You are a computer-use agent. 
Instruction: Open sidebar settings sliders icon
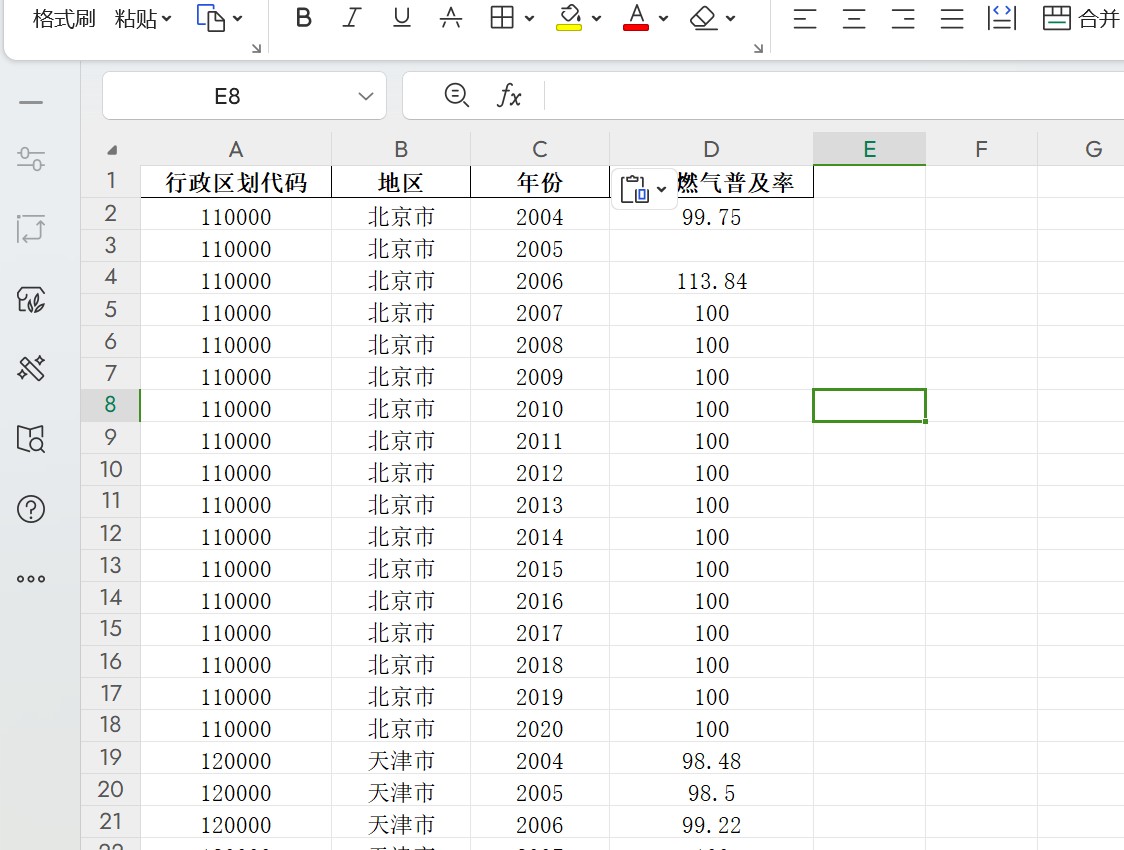click(x=31, y=159)
